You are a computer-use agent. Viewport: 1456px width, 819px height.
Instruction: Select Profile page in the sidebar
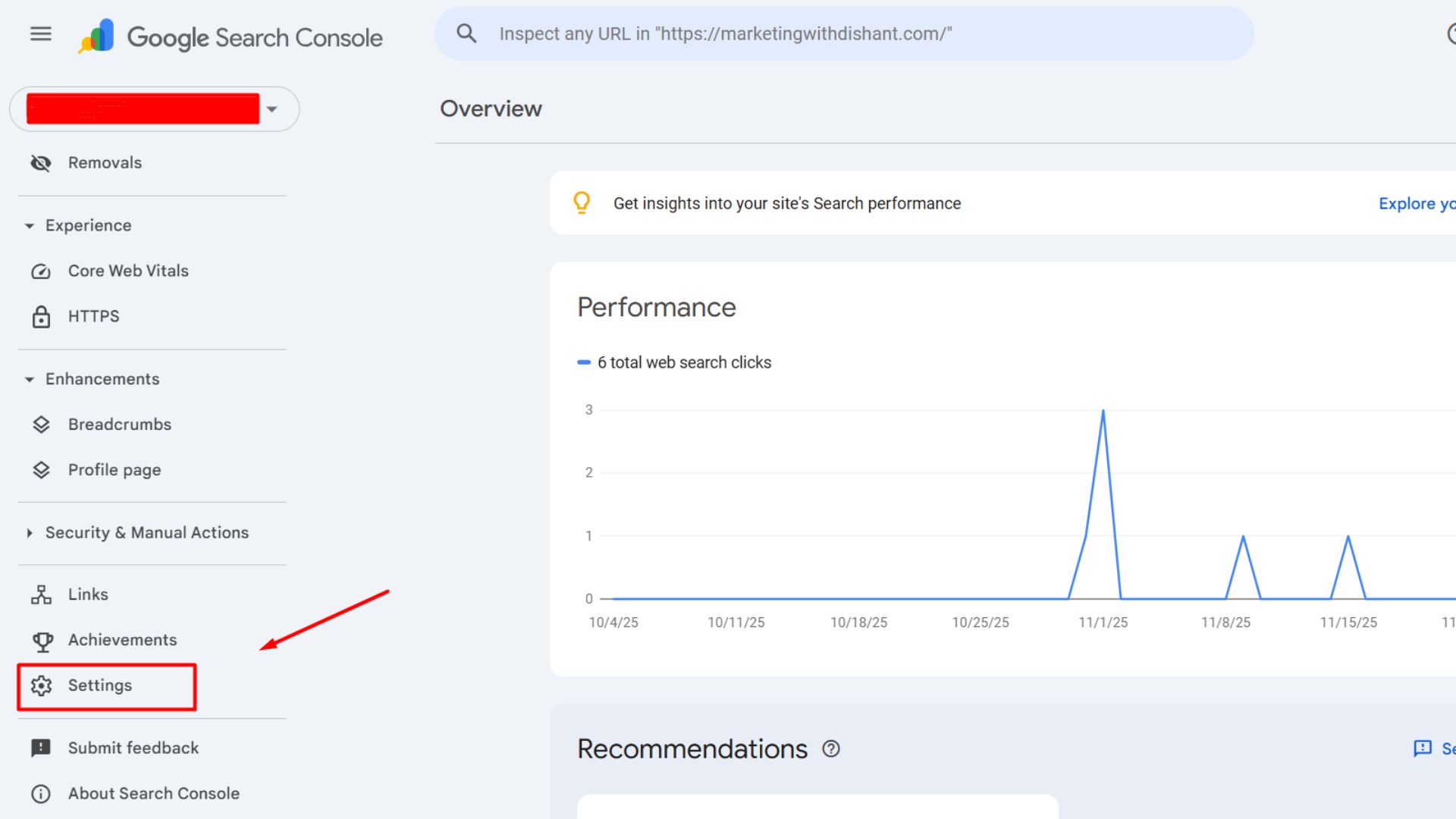[114, 469]
